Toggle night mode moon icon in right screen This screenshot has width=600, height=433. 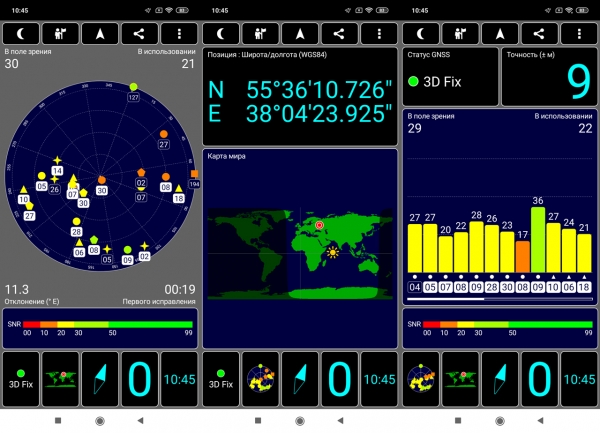click(x=421, y=34)
